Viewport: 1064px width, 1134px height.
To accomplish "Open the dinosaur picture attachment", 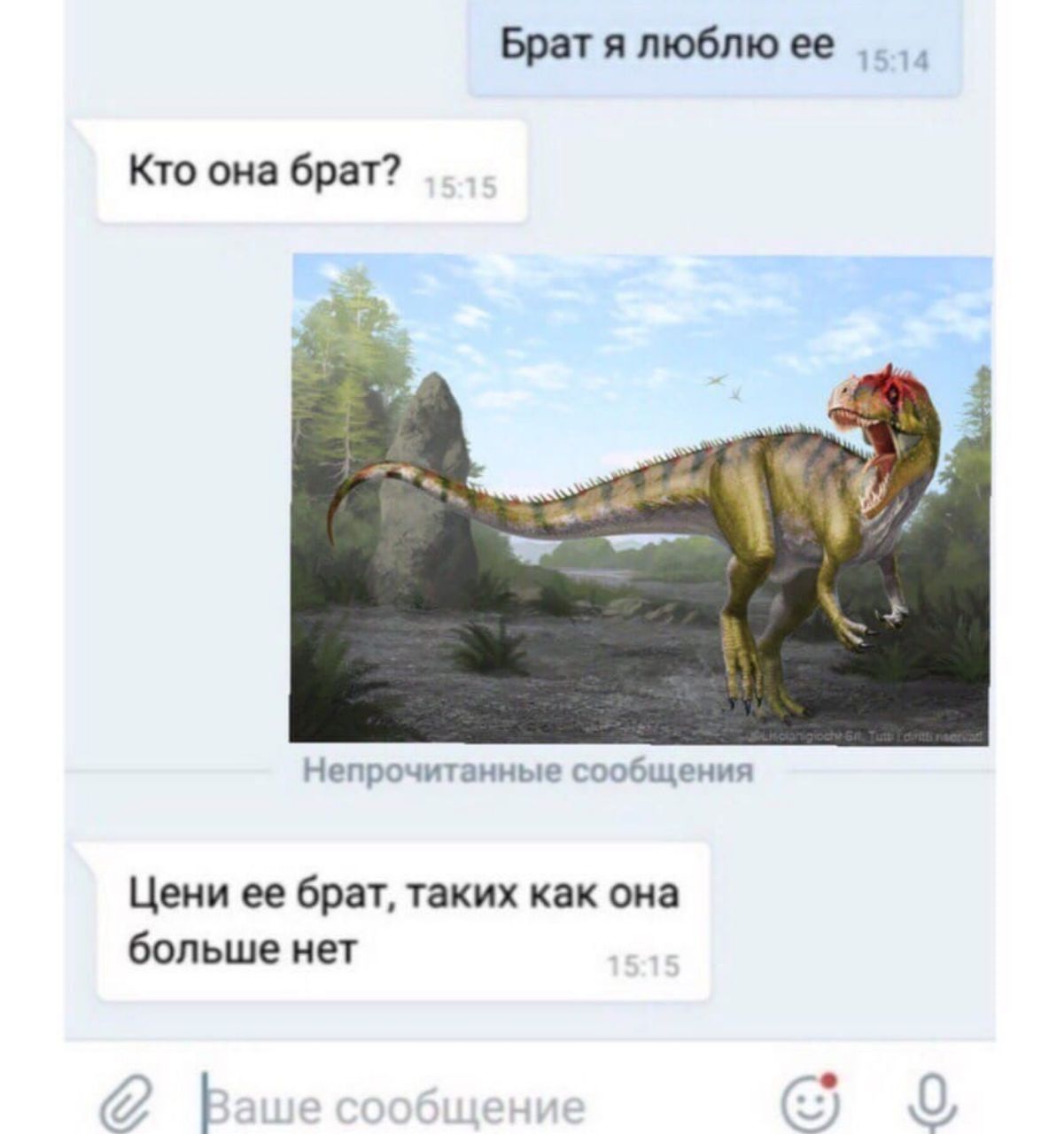I will (640, 499).
